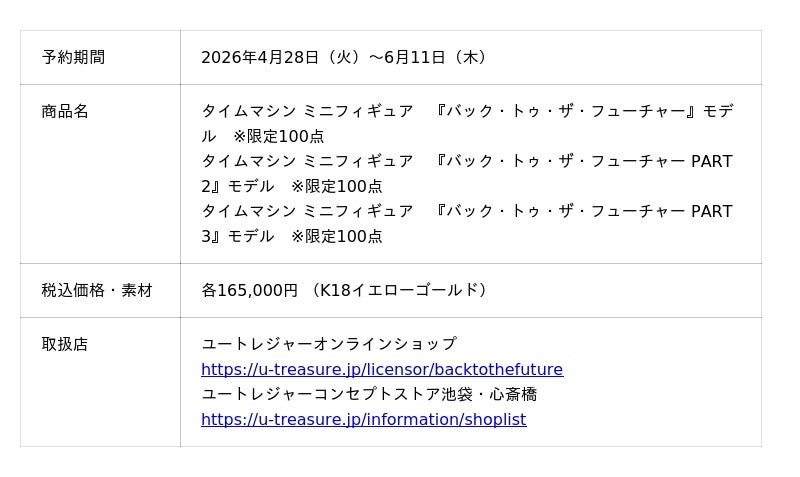This screenshot has width=800, height=477.
Task: Click ※限定100点 after the 2』モデル text
Action: tap(336, 186)
